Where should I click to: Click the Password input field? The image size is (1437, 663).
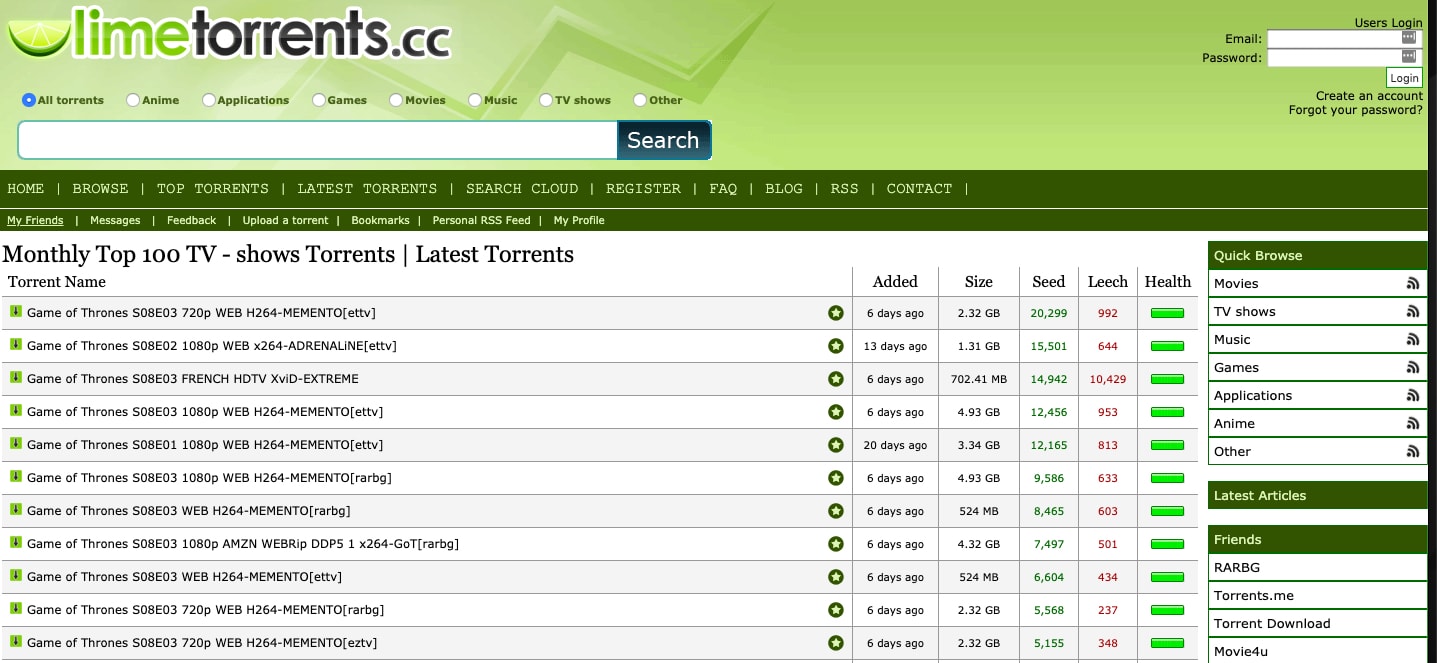tap(1343, 57)
